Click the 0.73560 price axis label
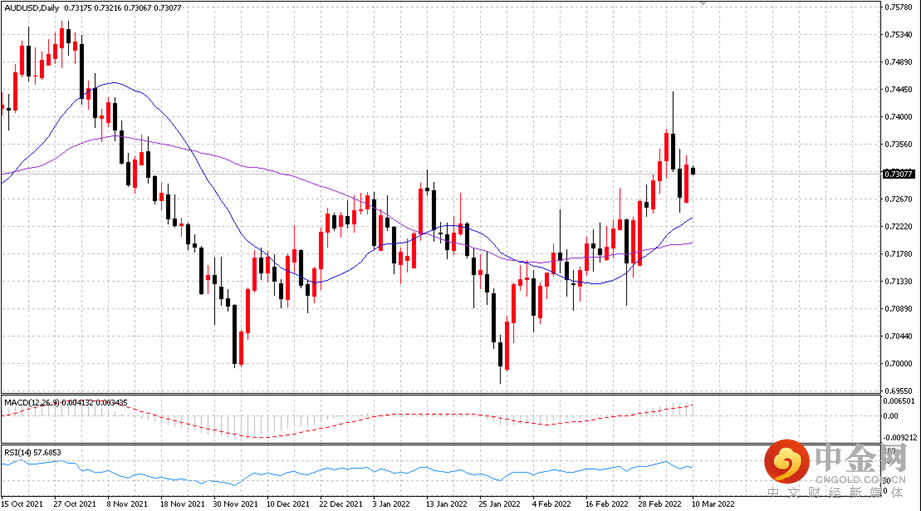921x511 pixels. pos(899,144)
